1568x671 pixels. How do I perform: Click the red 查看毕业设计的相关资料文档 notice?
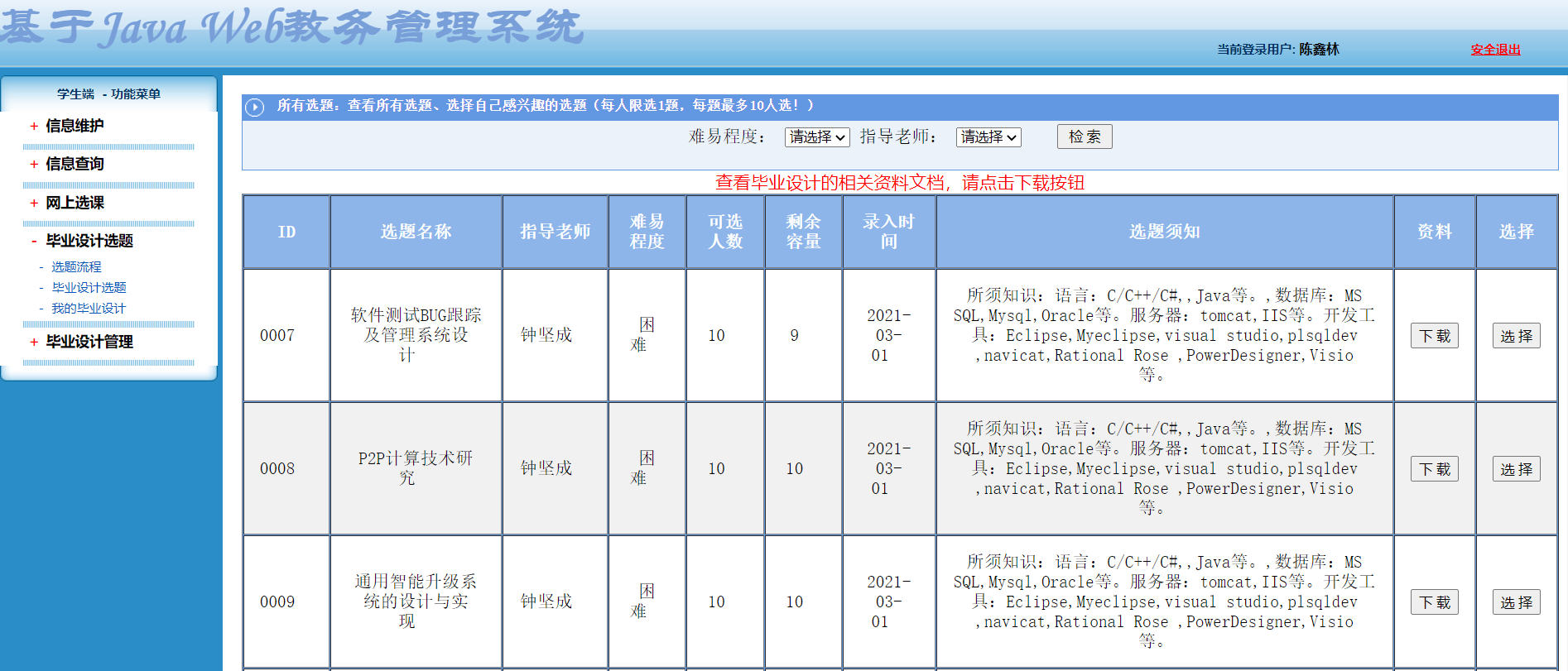[x=900, y=183]
